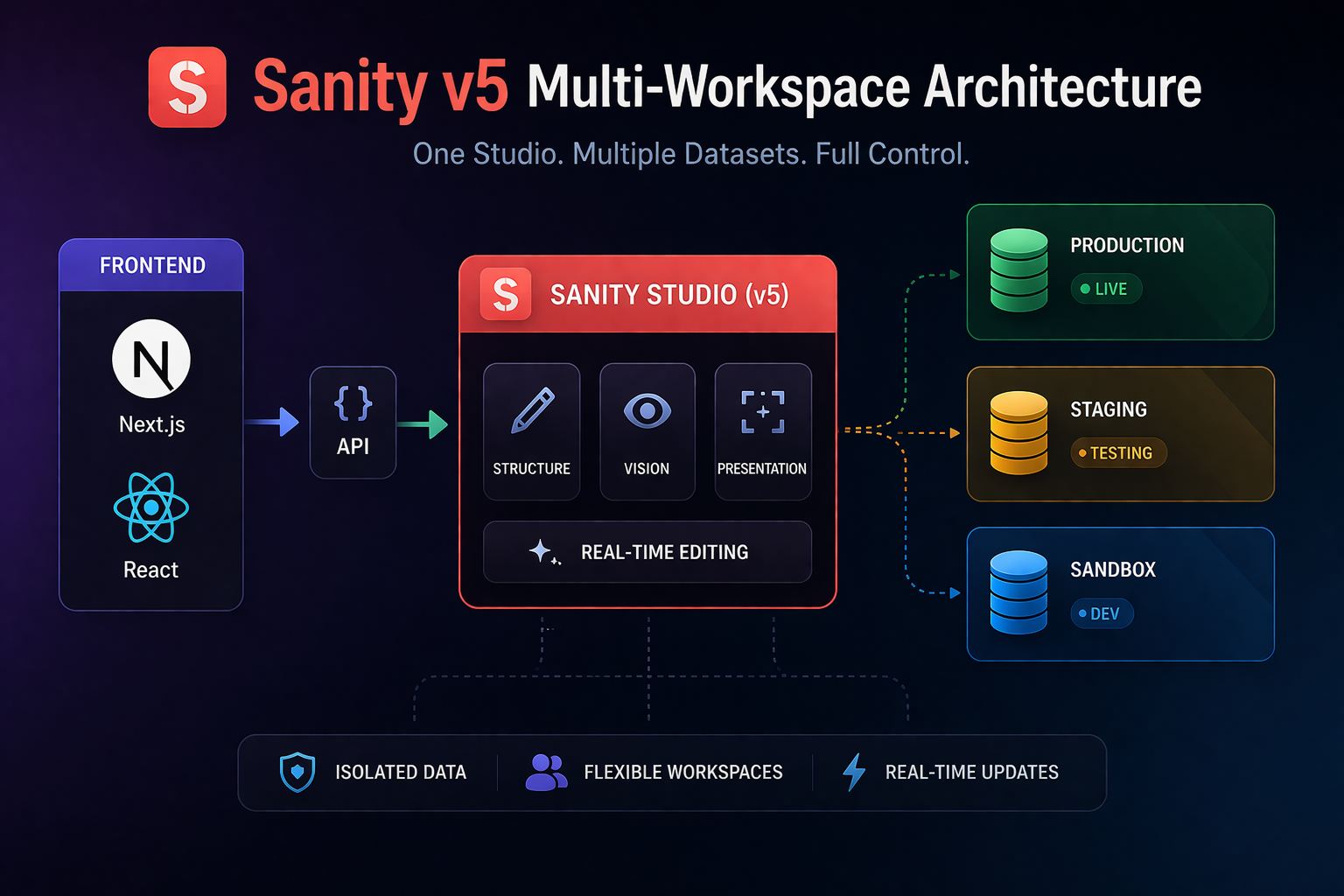Click the PRESENTATION label text
This screenshot has width=1344, height=896.
(762, 469)
